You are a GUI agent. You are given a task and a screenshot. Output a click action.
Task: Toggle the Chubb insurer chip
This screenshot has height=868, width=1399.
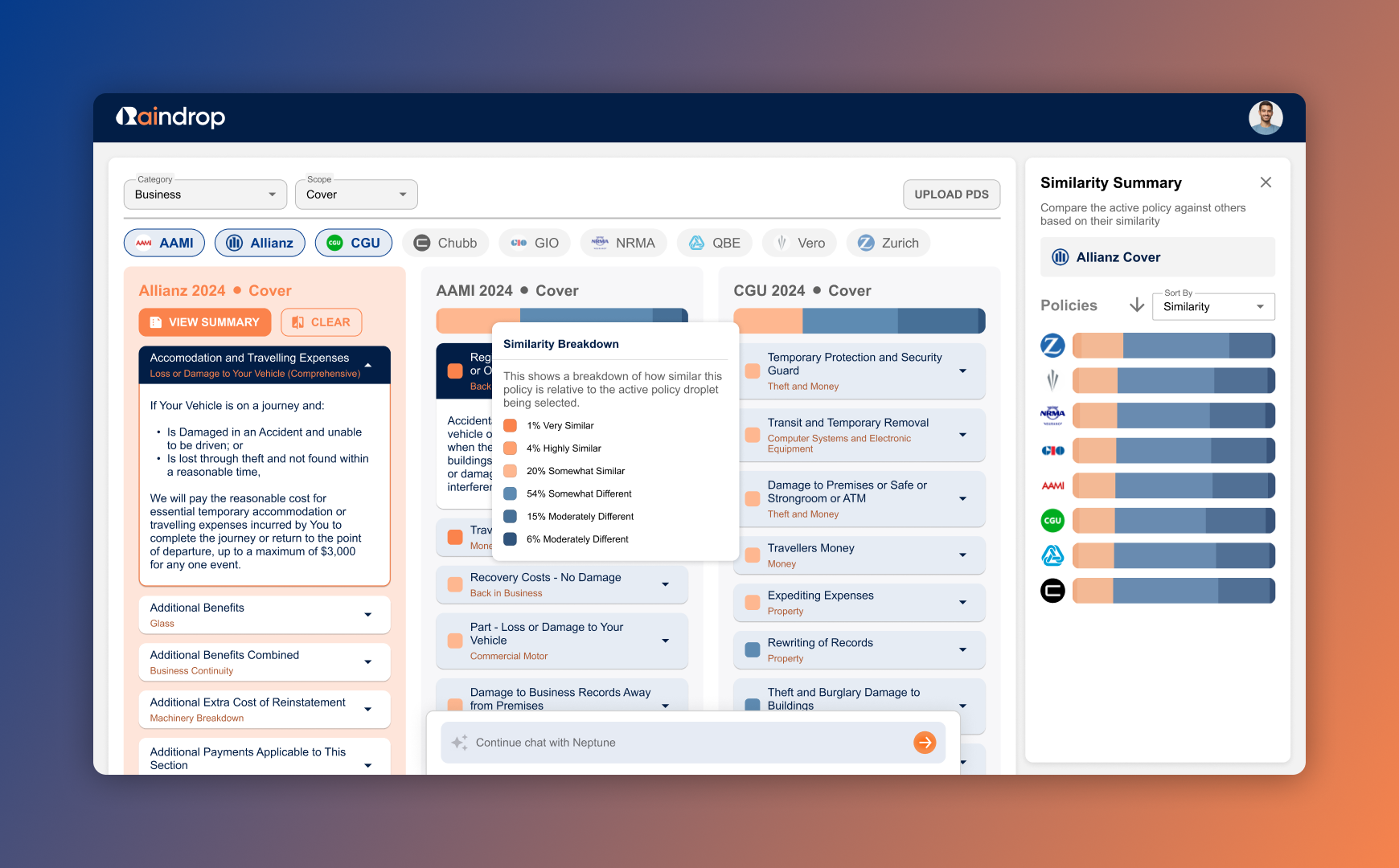pos(445,243)
